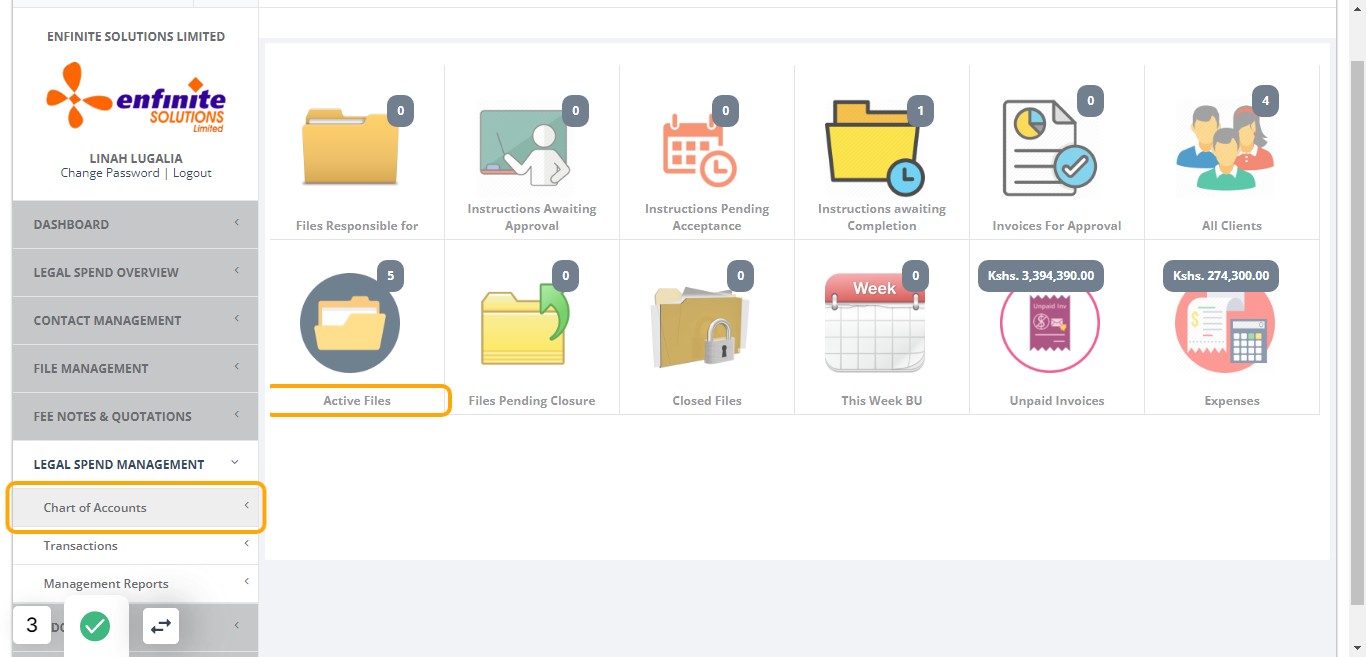Open Invoices For Approval document icon

point(1049,149)
